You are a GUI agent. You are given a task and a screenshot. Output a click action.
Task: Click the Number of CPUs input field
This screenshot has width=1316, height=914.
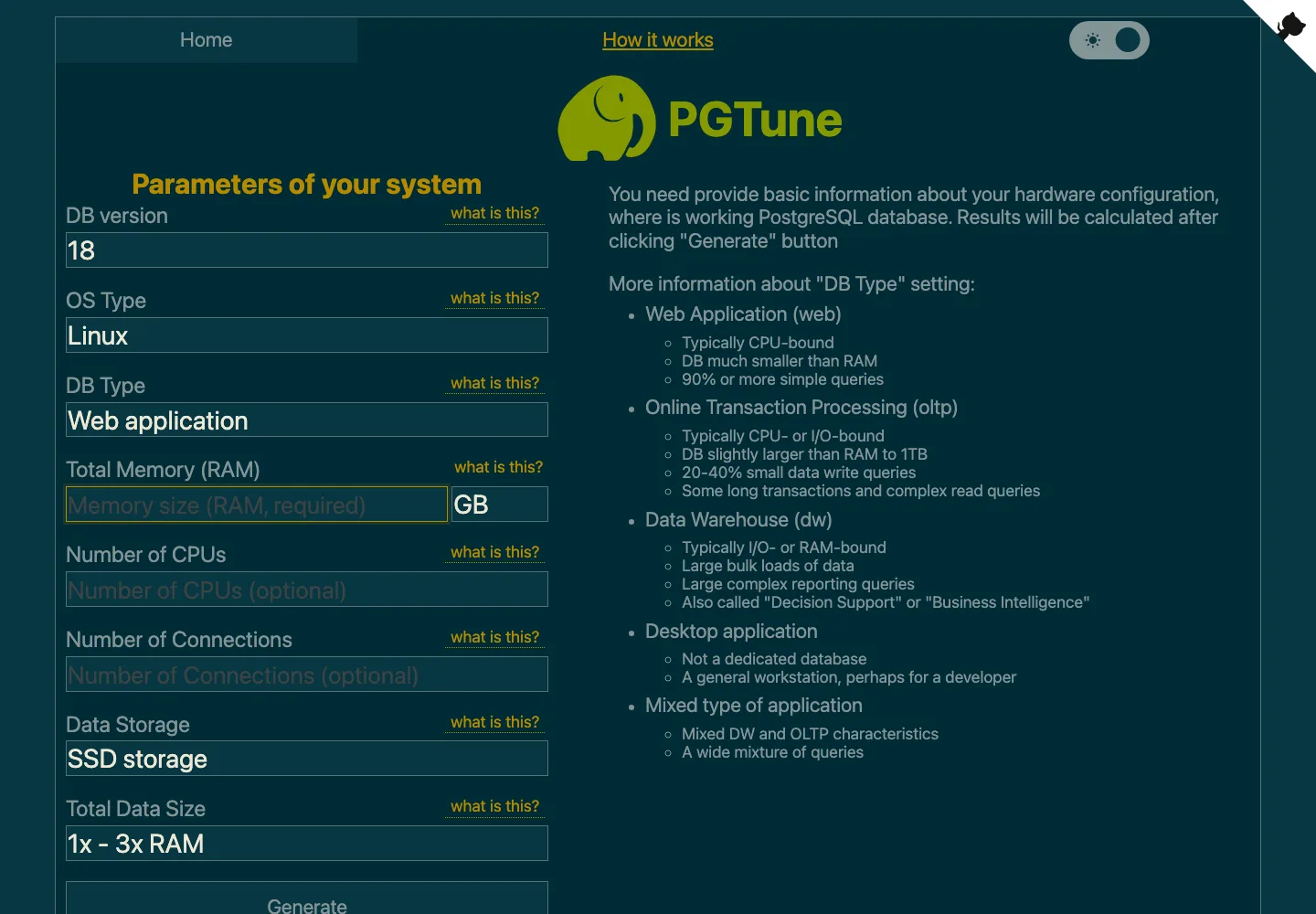coord(307,590)
